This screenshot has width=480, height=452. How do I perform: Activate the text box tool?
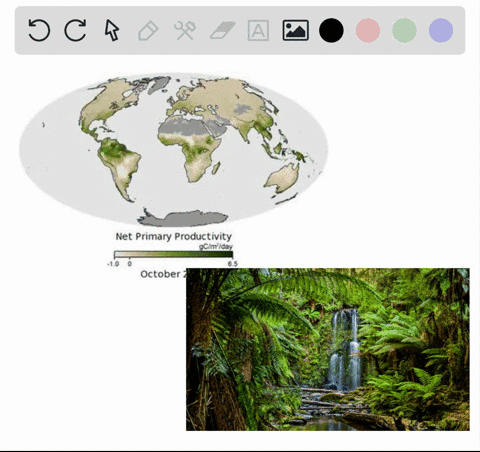tap(258, 30)
